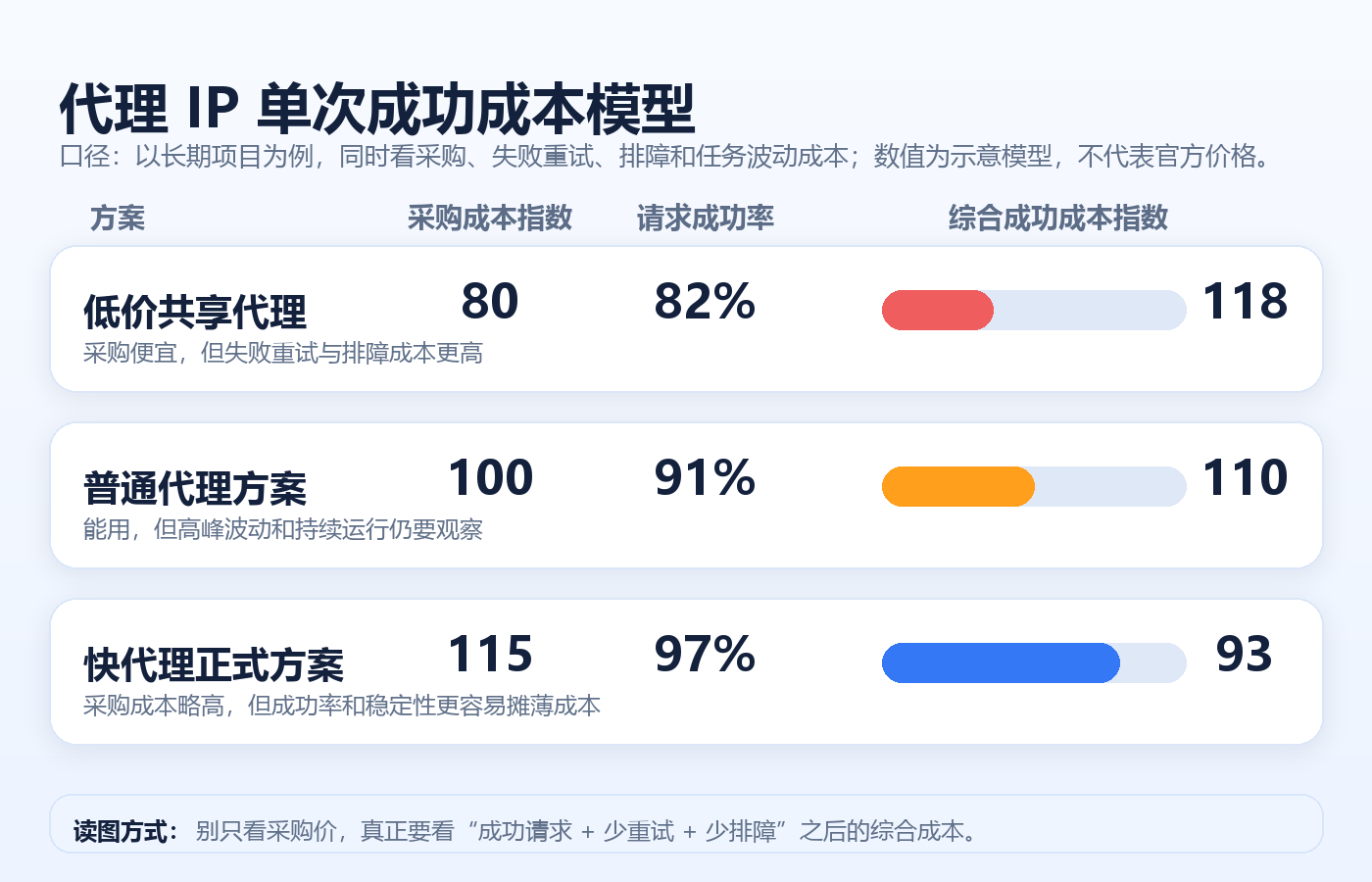The image size is (1372, 882).
Task: Click the subtitle line starting with 口径
Action: tap(665, 156)
